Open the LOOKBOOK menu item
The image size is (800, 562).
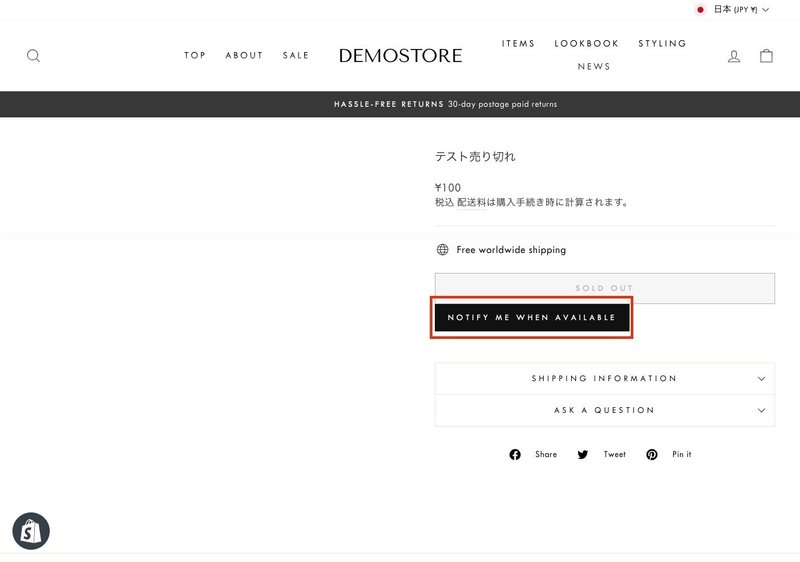point(587,43)
